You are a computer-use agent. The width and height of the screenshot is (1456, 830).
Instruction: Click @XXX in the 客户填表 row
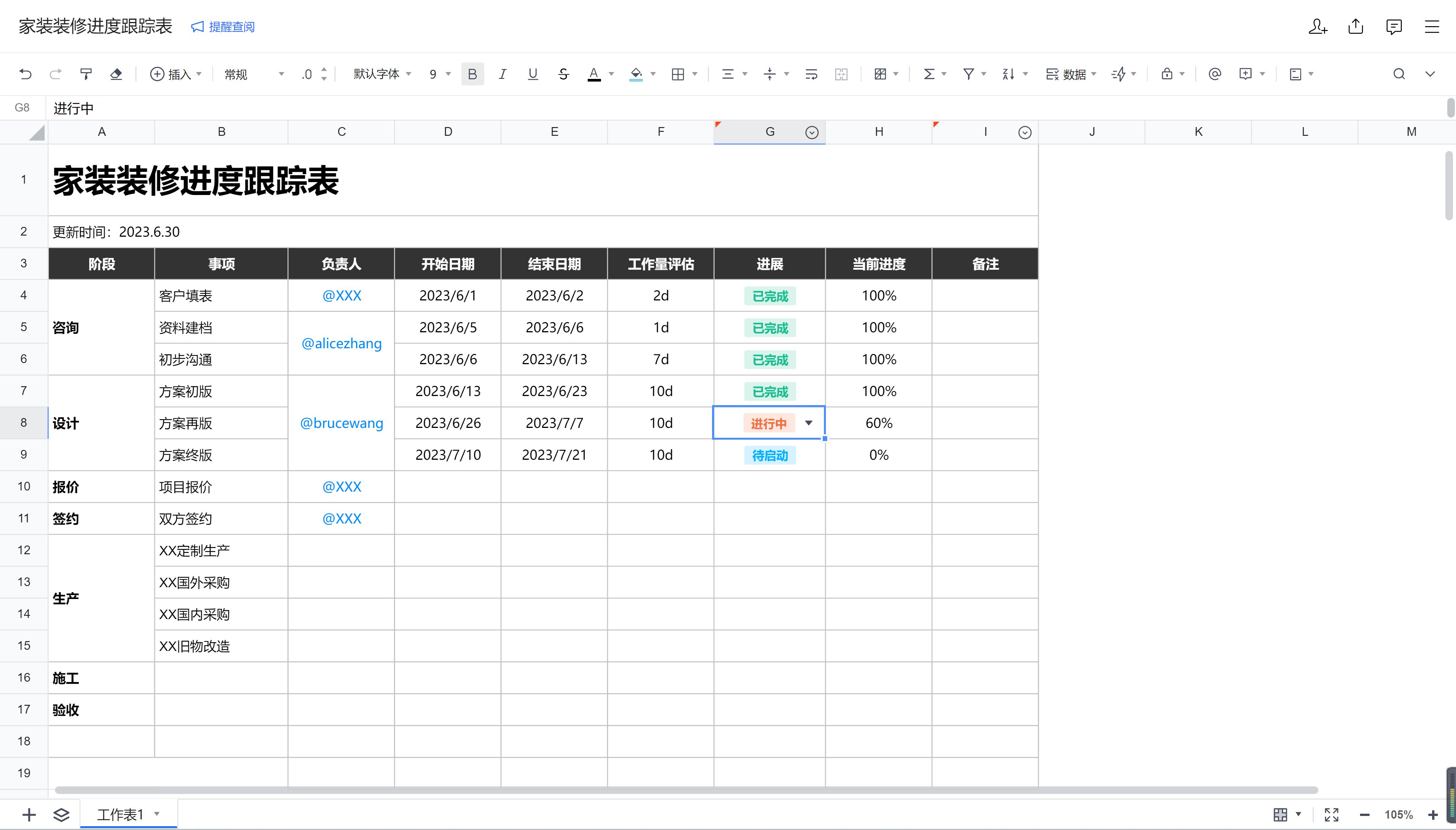click(x=342, y=295)
